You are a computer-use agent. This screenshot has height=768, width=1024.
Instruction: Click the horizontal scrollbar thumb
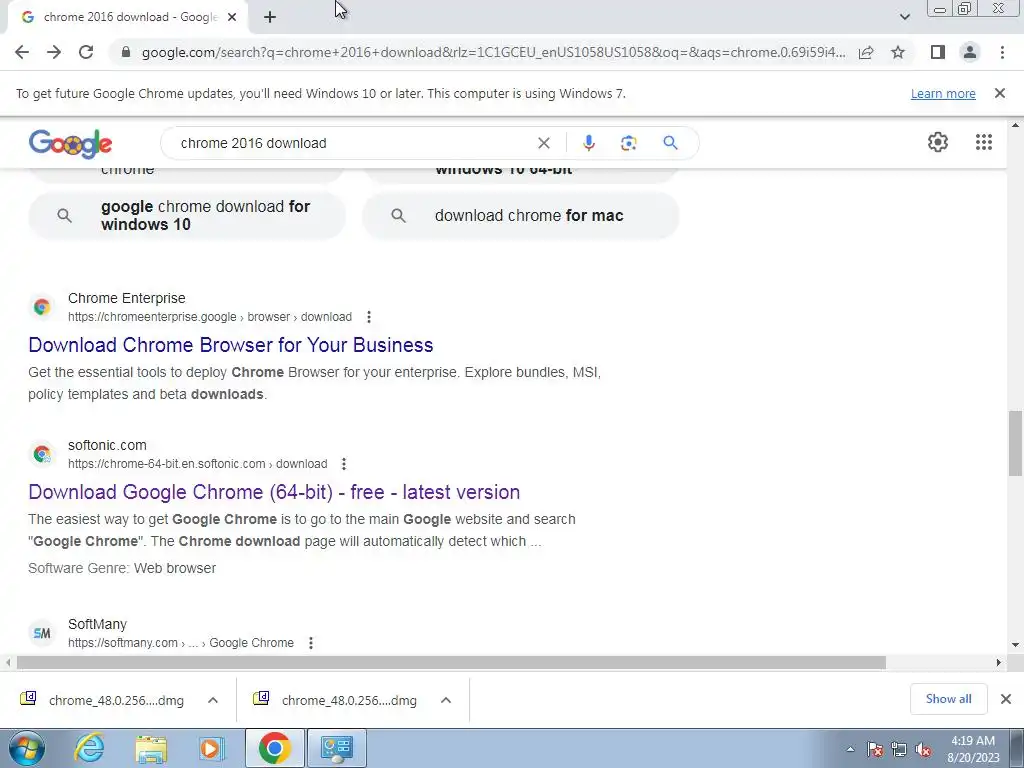point(451,662)
